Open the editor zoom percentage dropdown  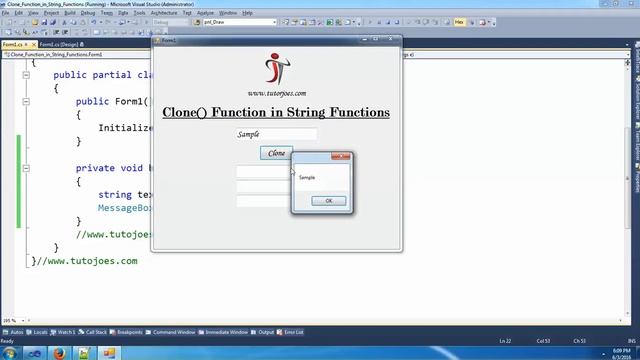point(14,321)
